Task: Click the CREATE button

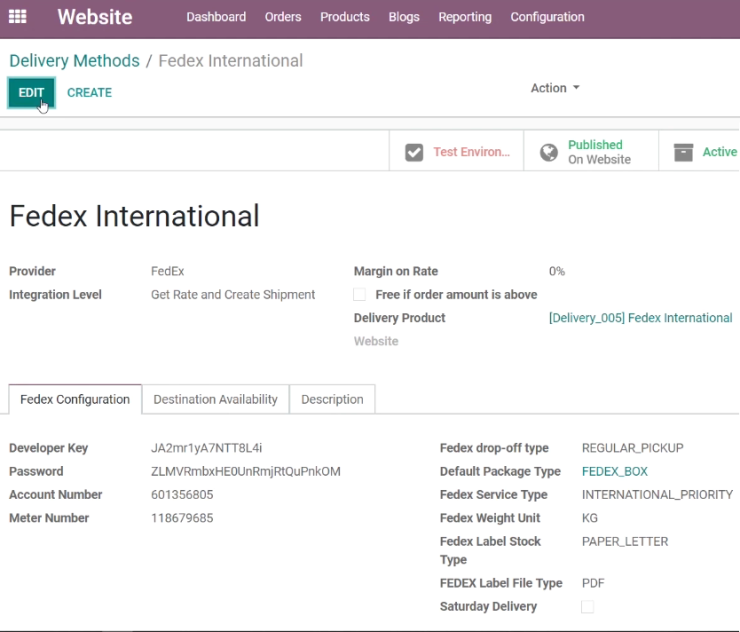Action: 89,93
